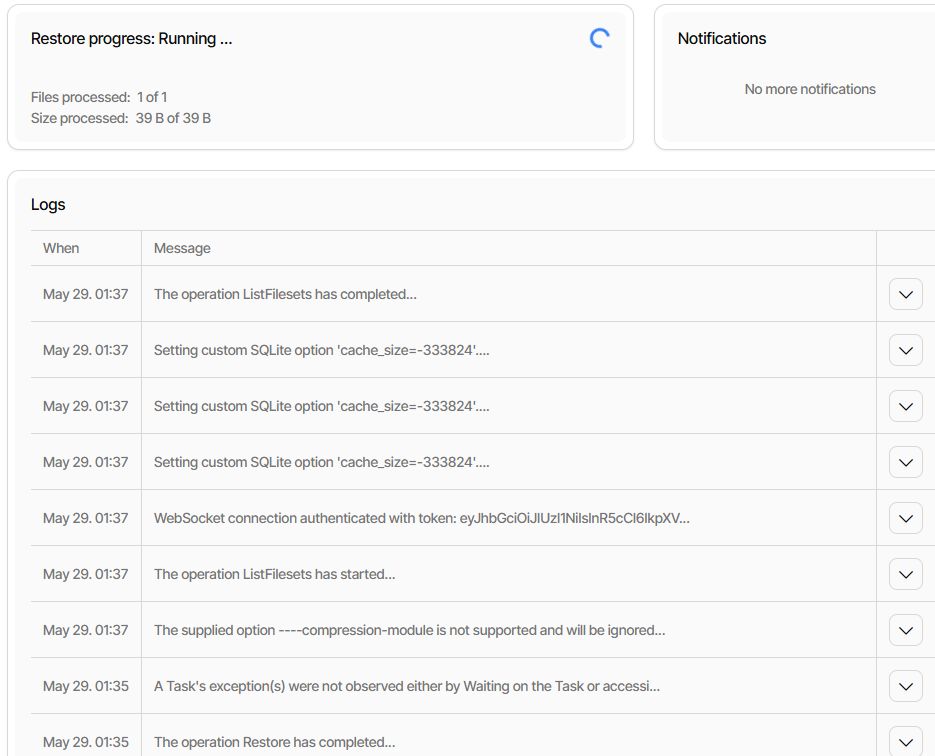Click the Task's exception(s) not observed message
Viewport: 935px width, 756px height.
407,686
